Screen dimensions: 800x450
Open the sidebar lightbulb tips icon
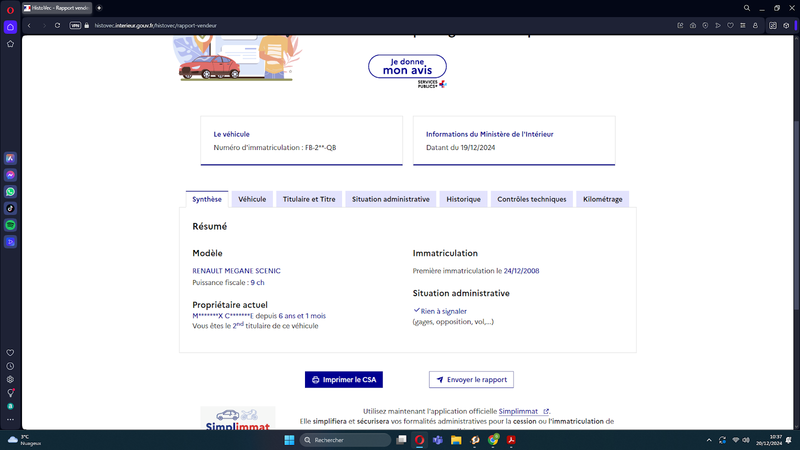click(x=10, y=393)
